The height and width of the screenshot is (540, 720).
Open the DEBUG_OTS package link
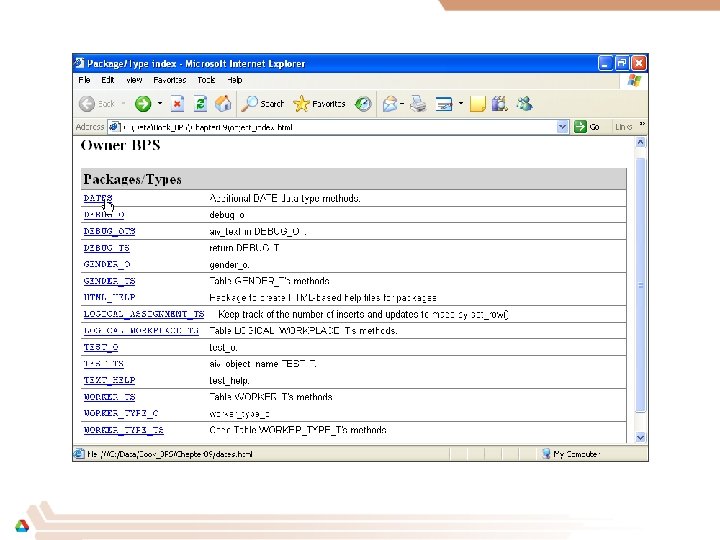(x=109, y=231)
